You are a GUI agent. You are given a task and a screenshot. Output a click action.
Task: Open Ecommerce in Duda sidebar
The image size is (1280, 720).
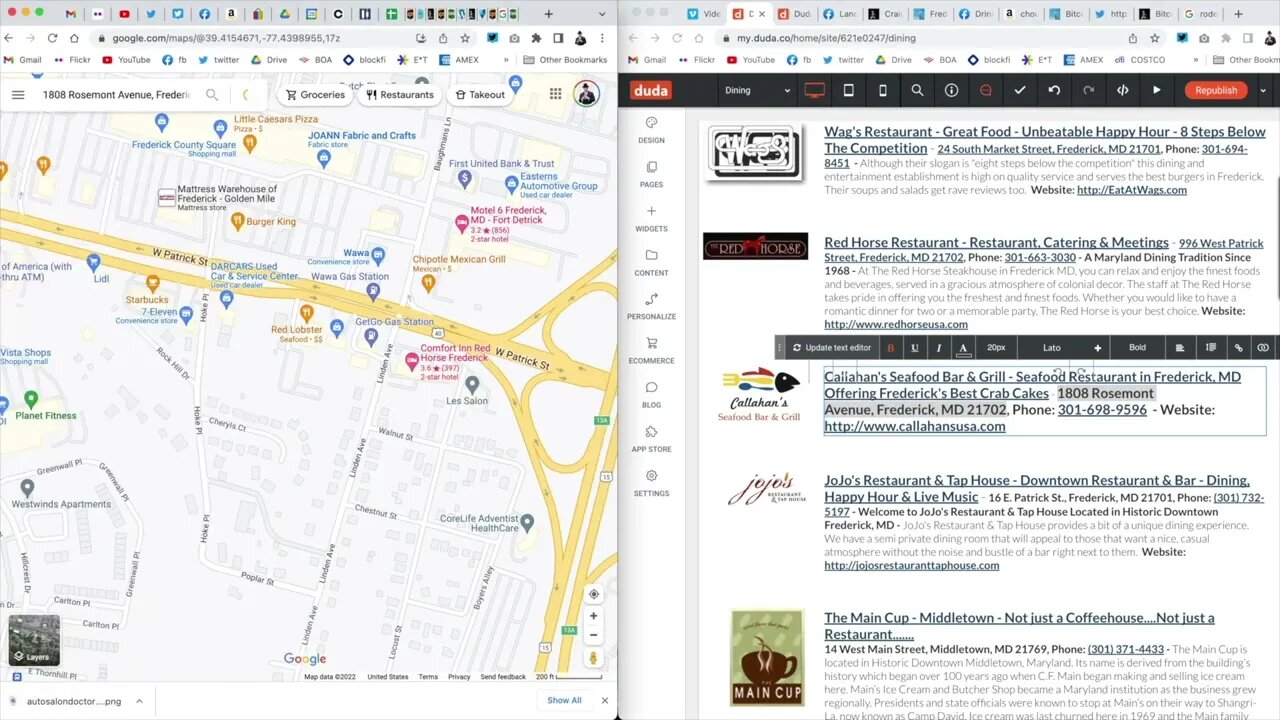click(x=651, y=350)
